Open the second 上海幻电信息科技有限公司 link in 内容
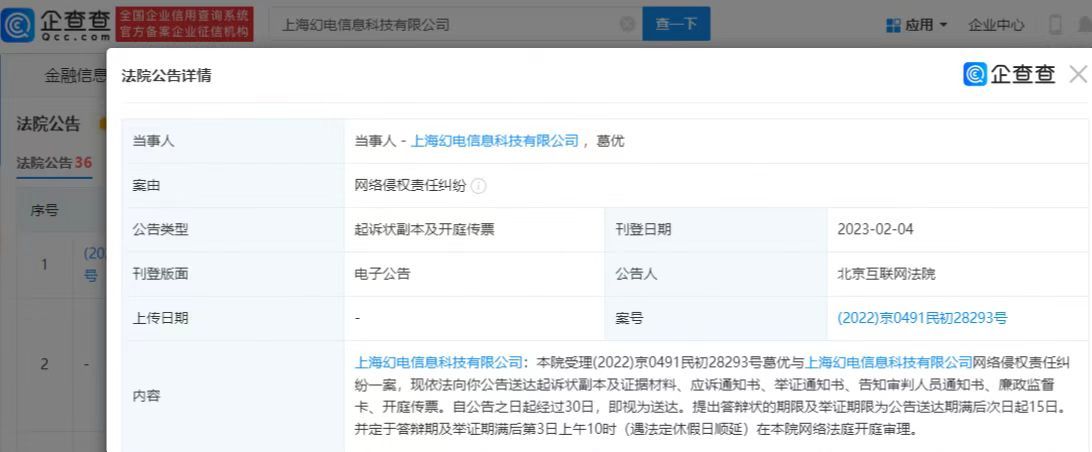The image size is (1092, 452). tap(889, 362)
